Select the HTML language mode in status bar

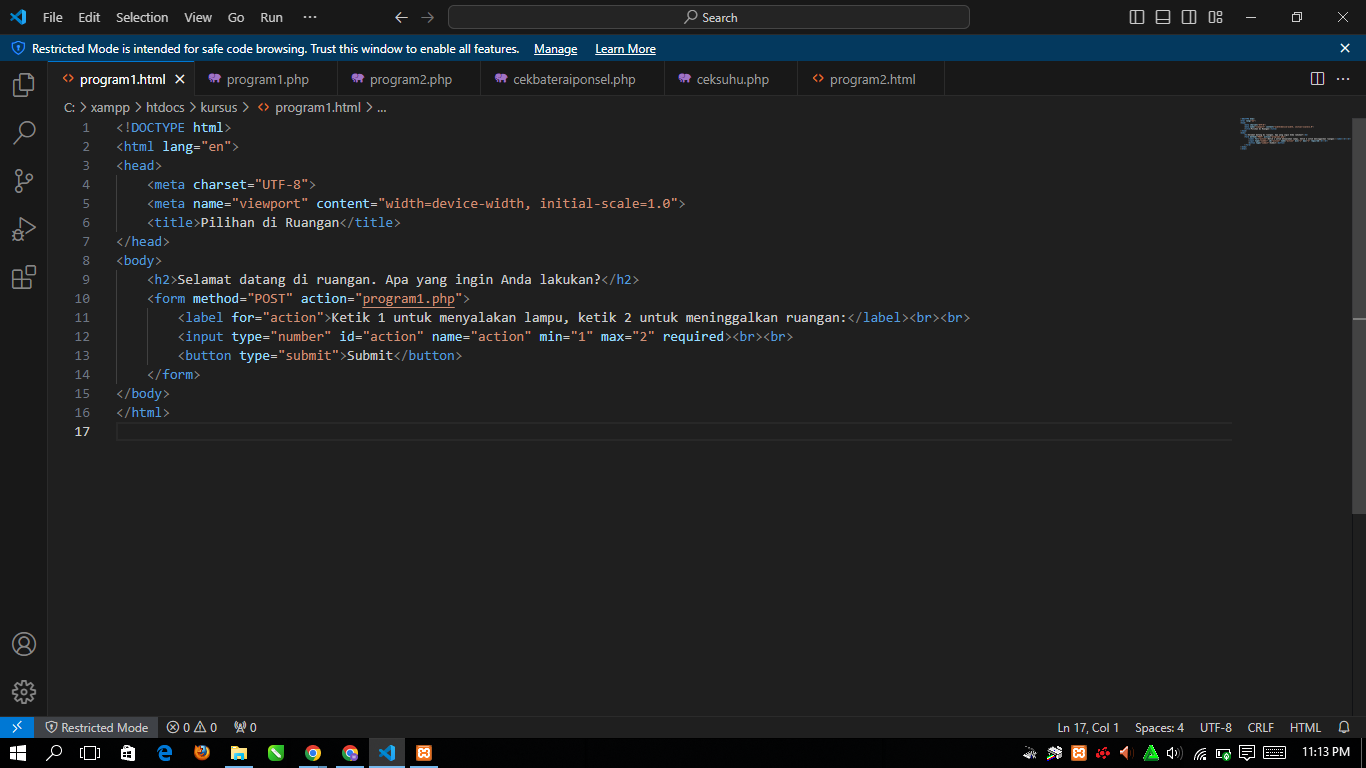coord(1305,728)
